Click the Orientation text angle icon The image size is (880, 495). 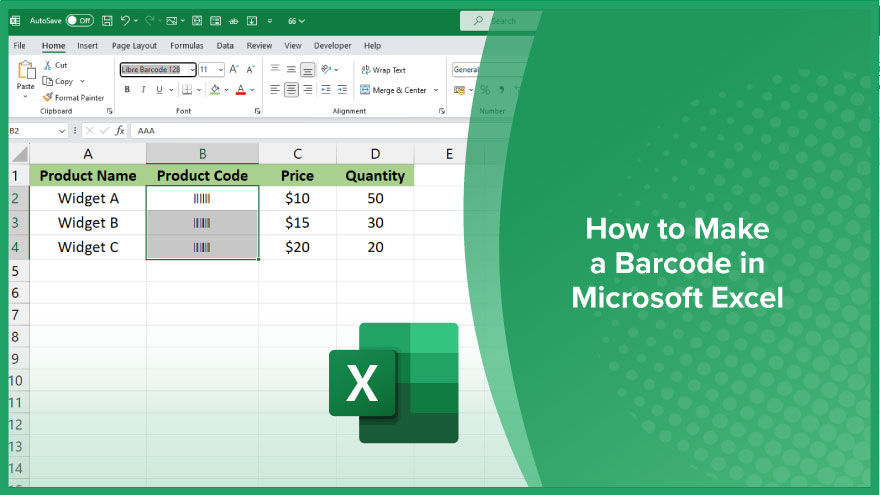tap(326, 69)
